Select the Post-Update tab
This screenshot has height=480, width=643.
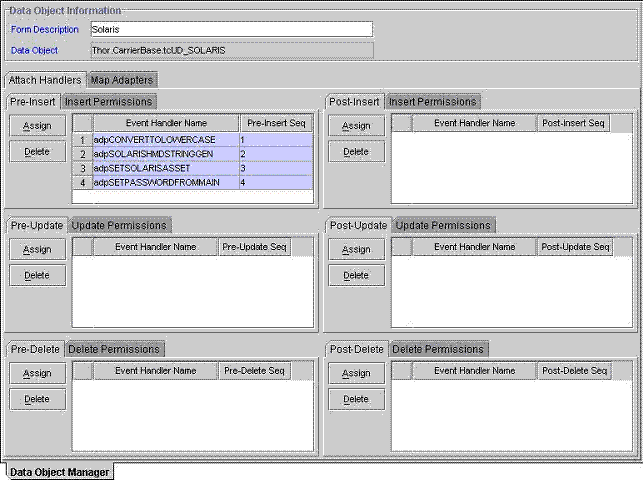click(358, 225)
